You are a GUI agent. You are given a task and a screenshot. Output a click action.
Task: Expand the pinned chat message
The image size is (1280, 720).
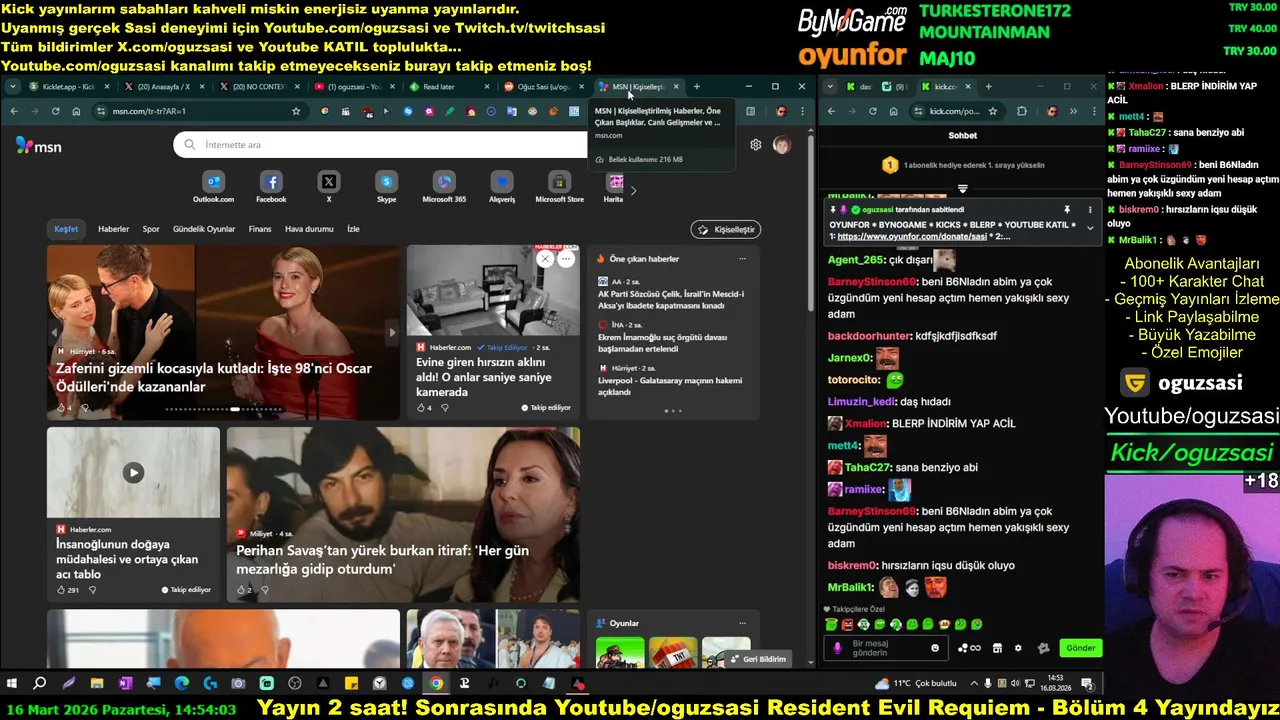1090,228
